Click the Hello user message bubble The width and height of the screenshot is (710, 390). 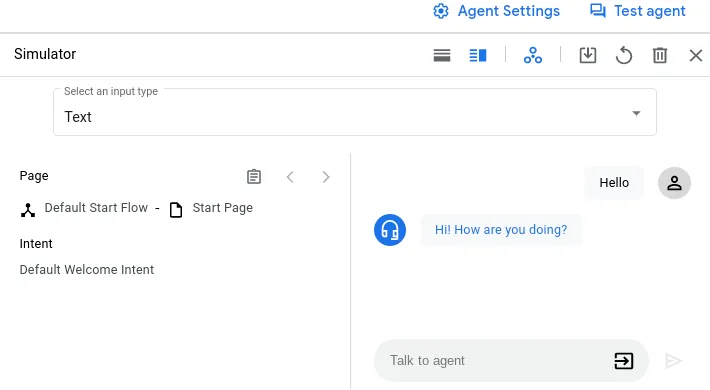pos(614,183)
